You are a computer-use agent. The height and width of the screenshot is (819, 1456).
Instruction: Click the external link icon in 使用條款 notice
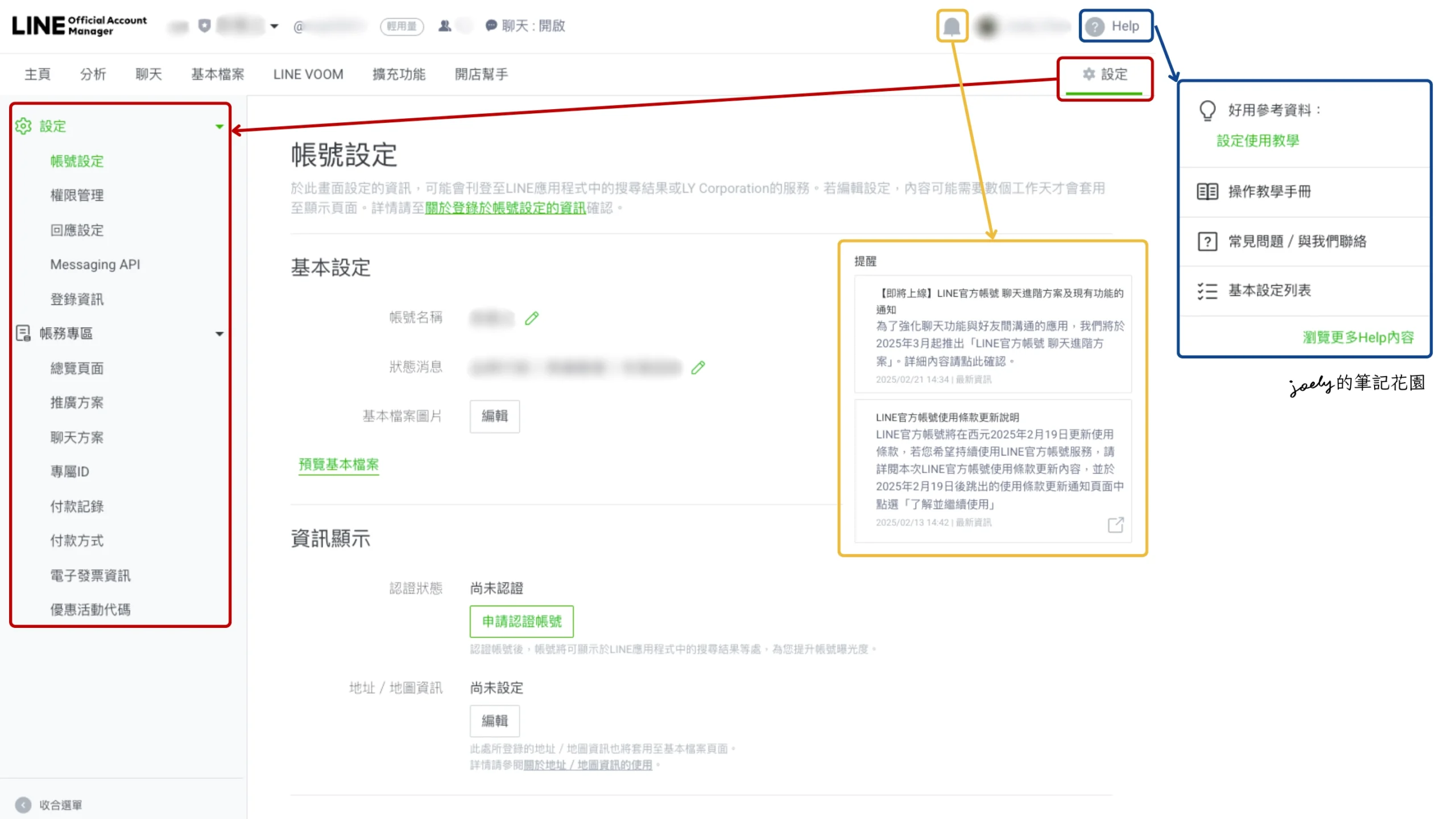point(1115,524)
